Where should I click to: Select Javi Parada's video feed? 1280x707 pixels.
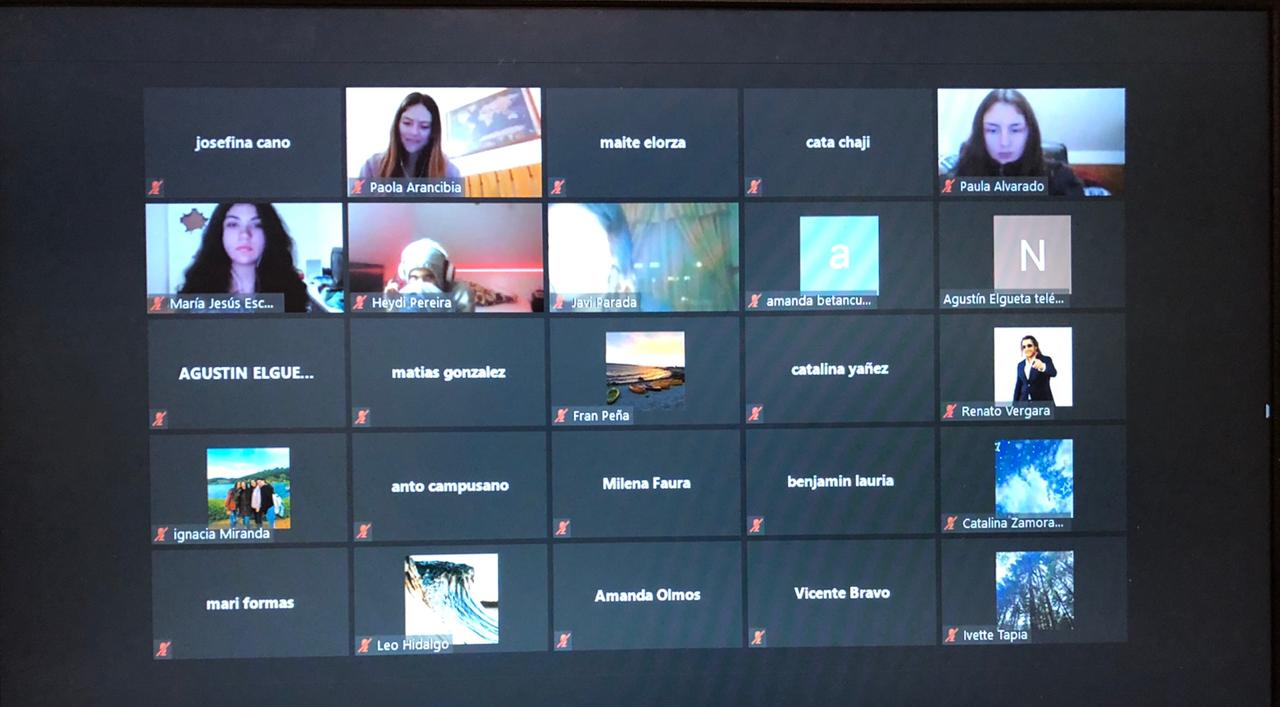tap(642, 250)
